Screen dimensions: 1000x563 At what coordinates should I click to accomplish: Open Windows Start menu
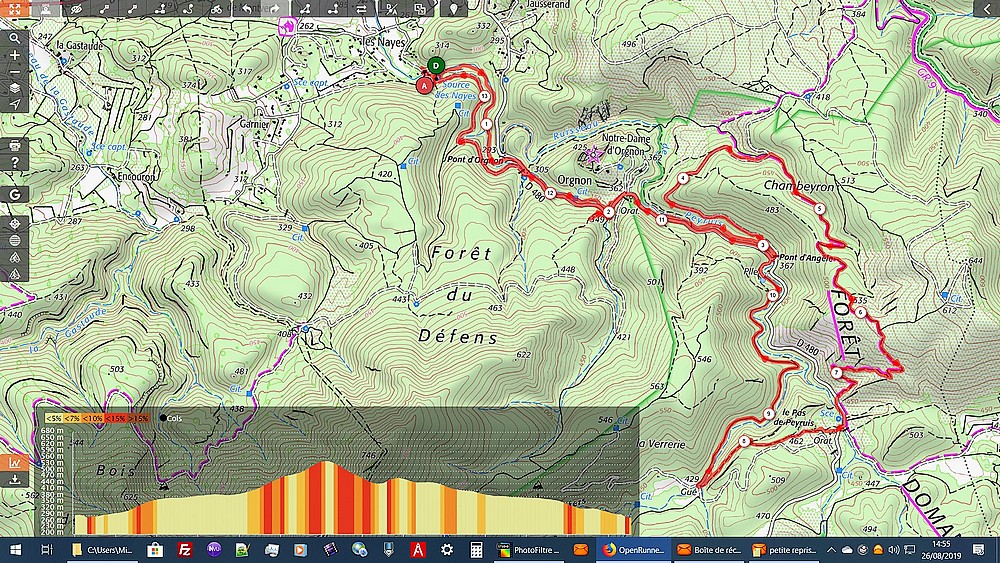[15, 550]
